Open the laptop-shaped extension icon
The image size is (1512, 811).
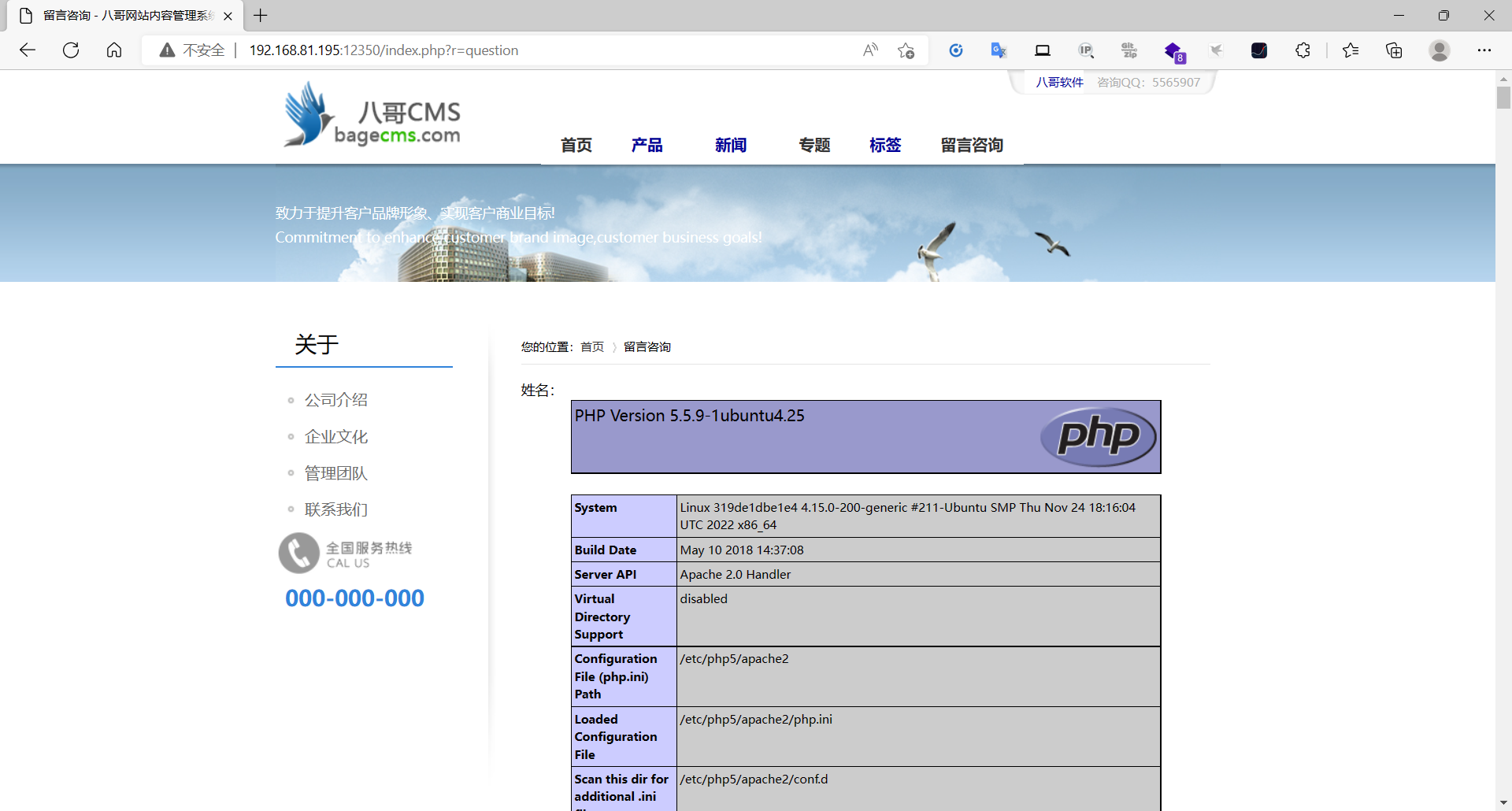pyautogui.click(x=1043, y=50)
